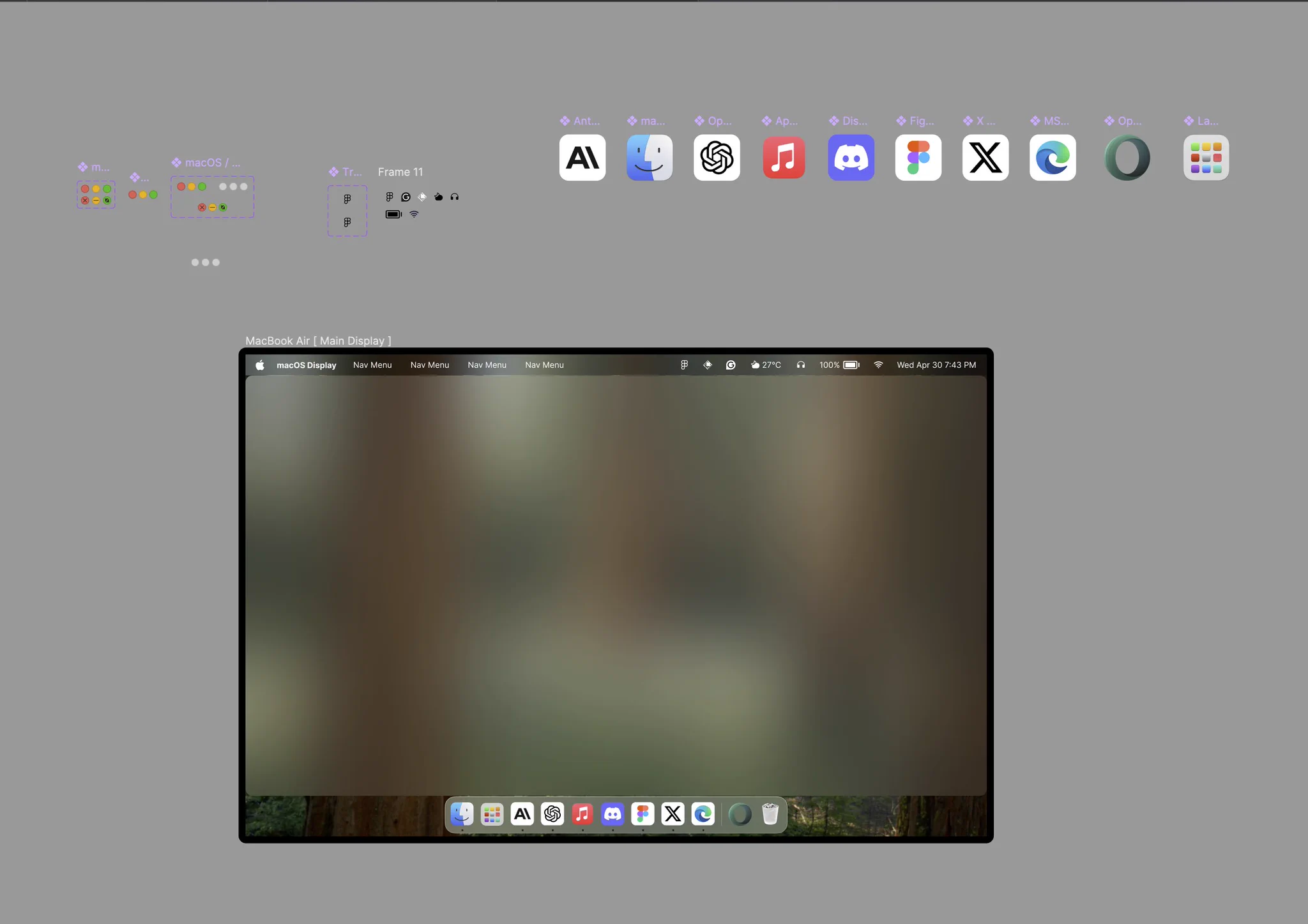
Task: Click the Wed Apr 30 7:43 PM clock
Action: pyautogui.click(x=936, y=365)
